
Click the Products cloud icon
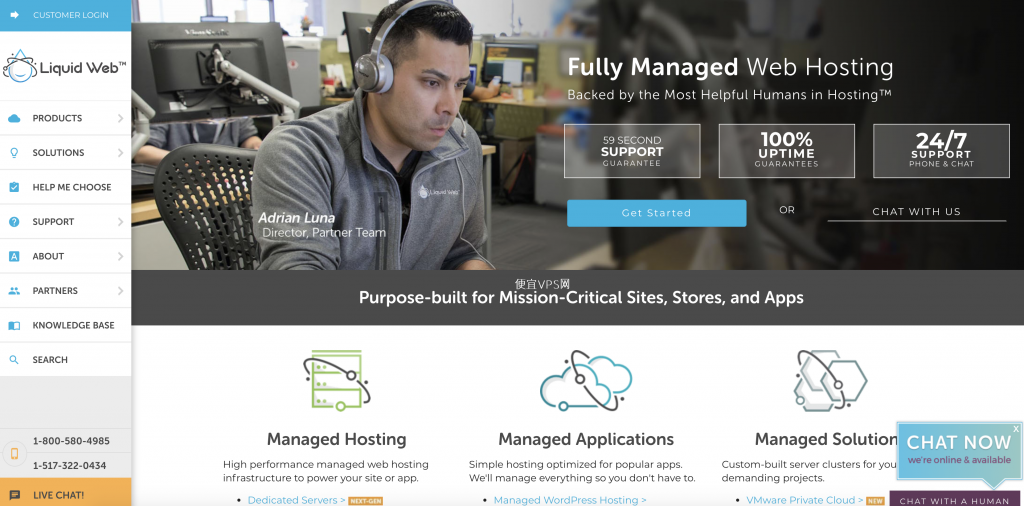(14, 118)
